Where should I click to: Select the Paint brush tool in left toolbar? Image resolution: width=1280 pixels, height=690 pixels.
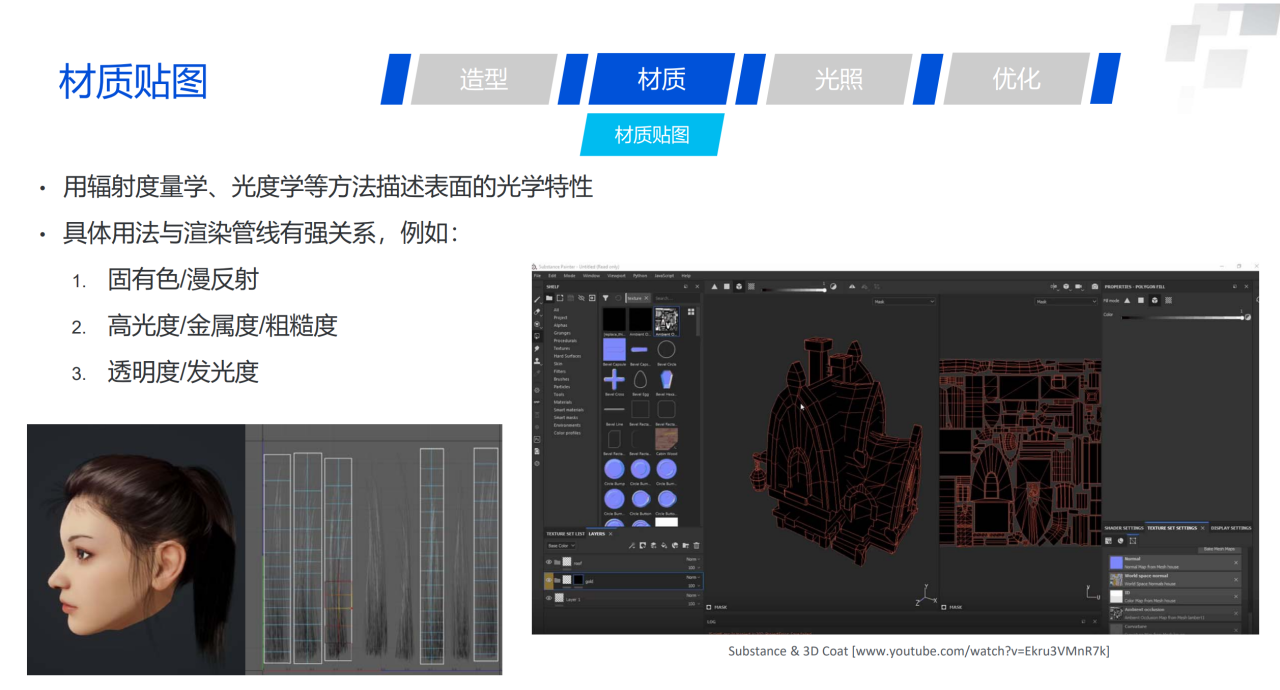(x=537, y=300)
